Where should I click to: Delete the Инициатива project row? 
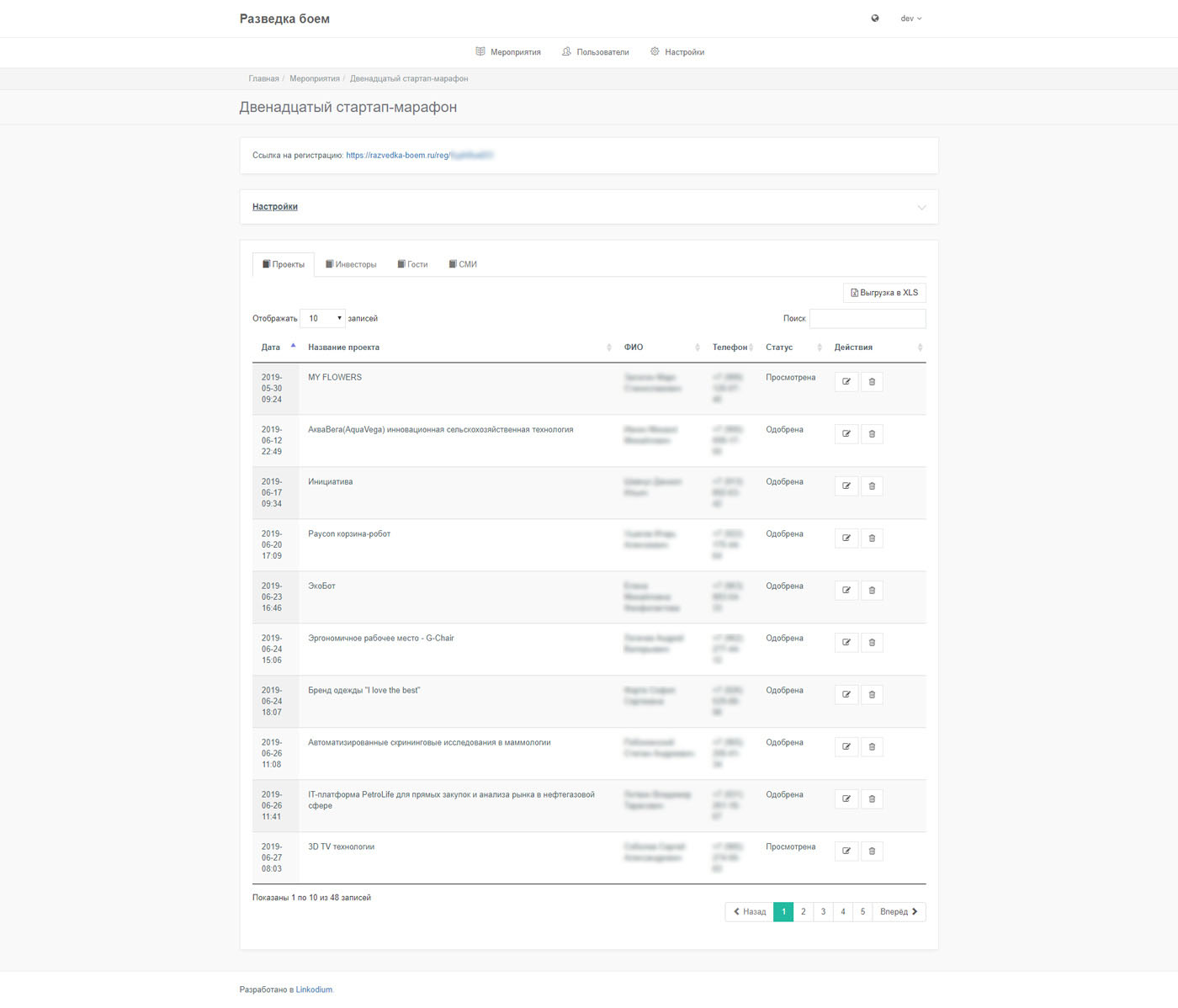872,486
